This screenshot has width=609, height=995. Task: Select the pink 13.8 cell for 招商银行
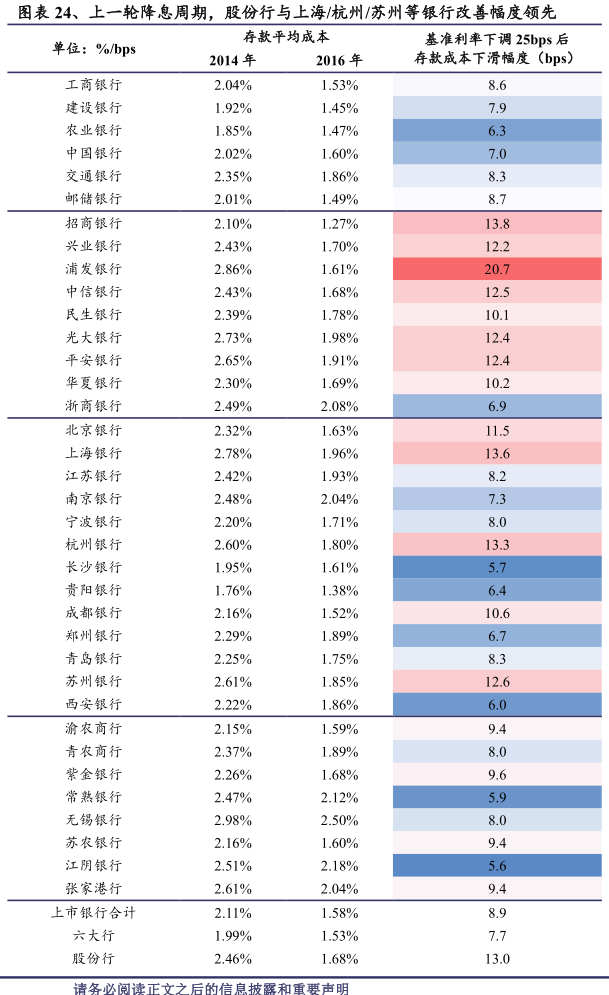(497, 223)
